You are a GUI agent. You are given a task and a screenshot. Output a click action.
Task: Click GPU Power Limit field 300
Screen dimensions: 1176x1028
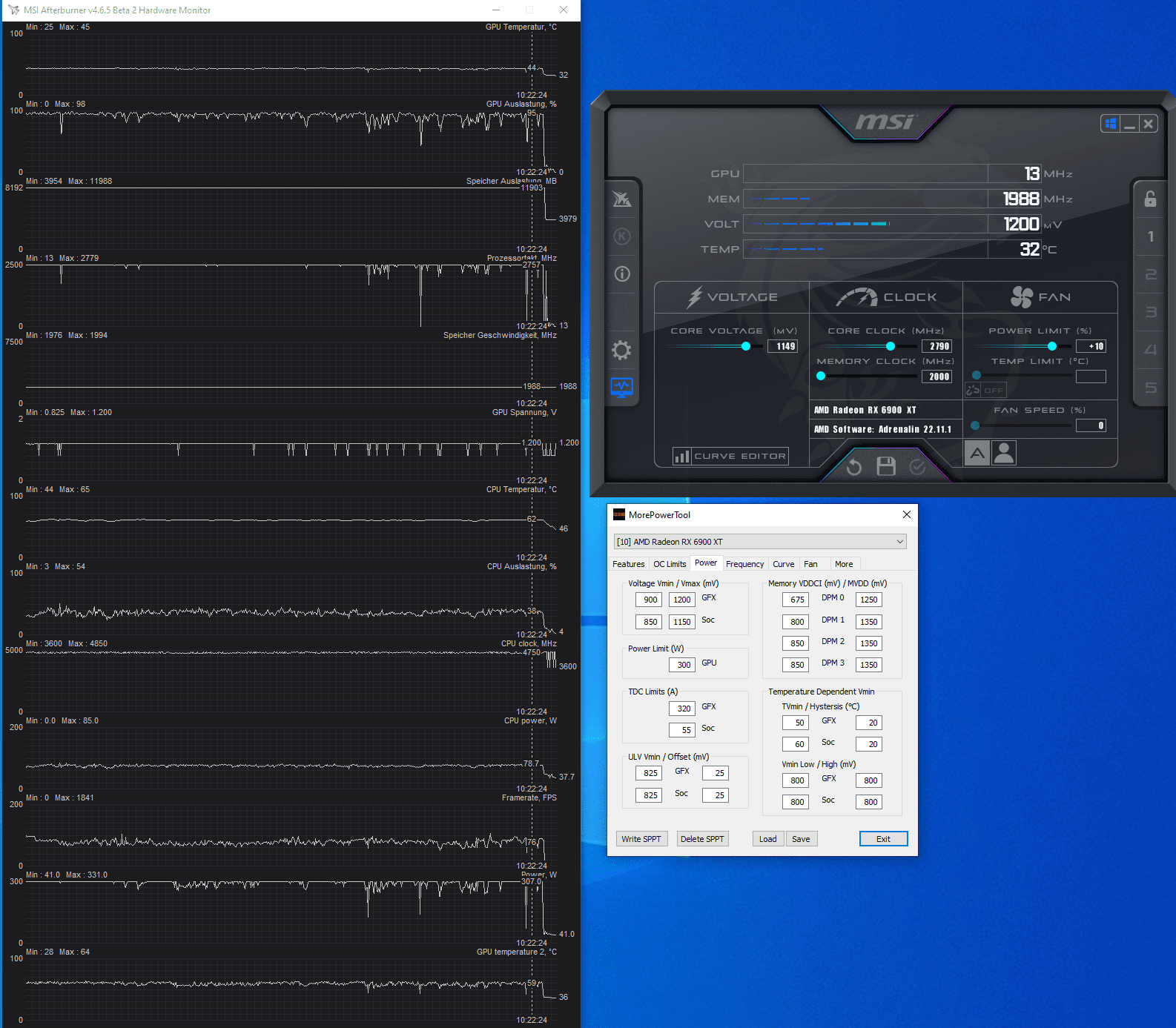(x=682, y=665)
